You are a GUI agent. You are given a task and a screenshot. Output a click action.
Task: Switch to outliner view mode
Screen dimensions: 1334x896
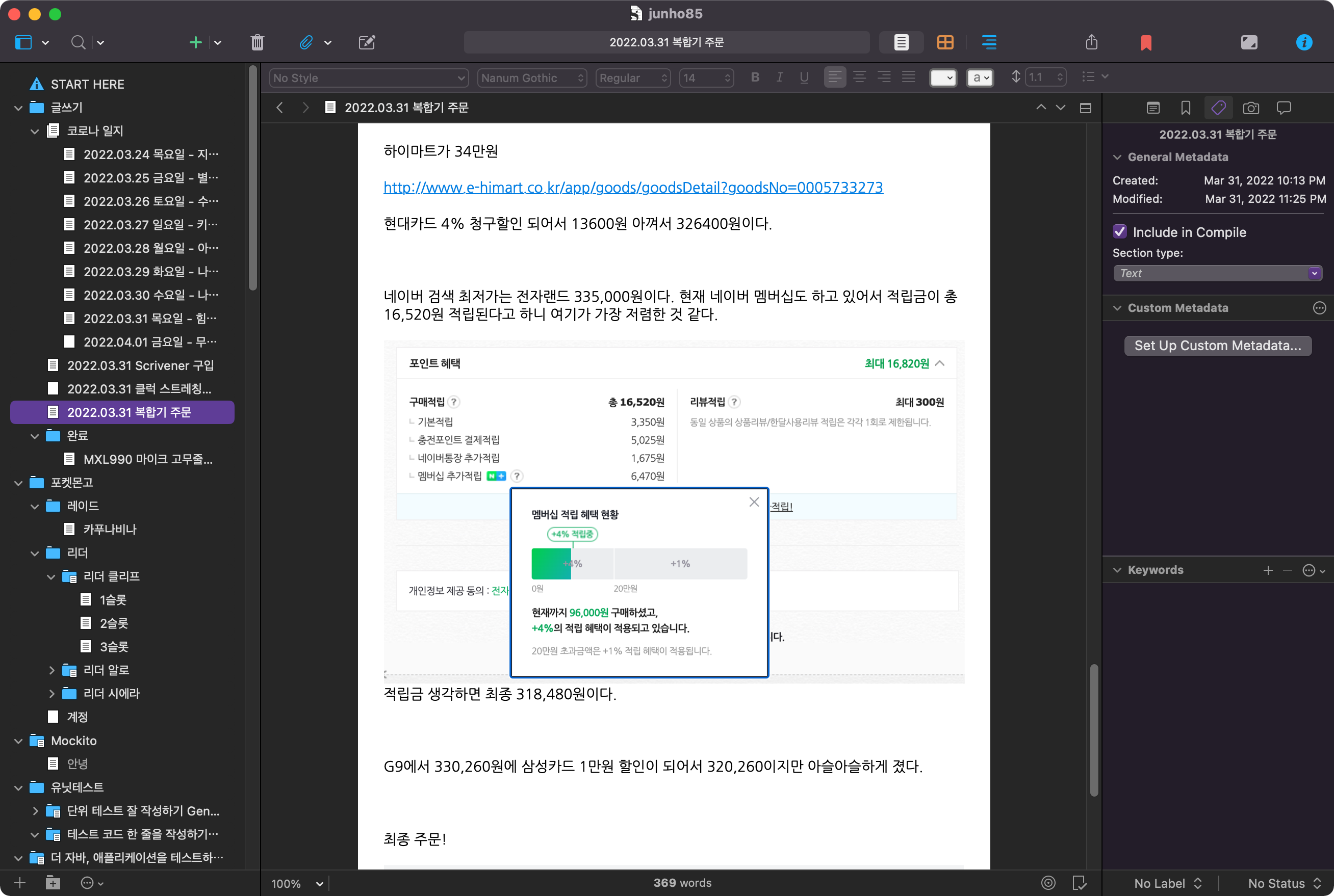click(989, 42)
